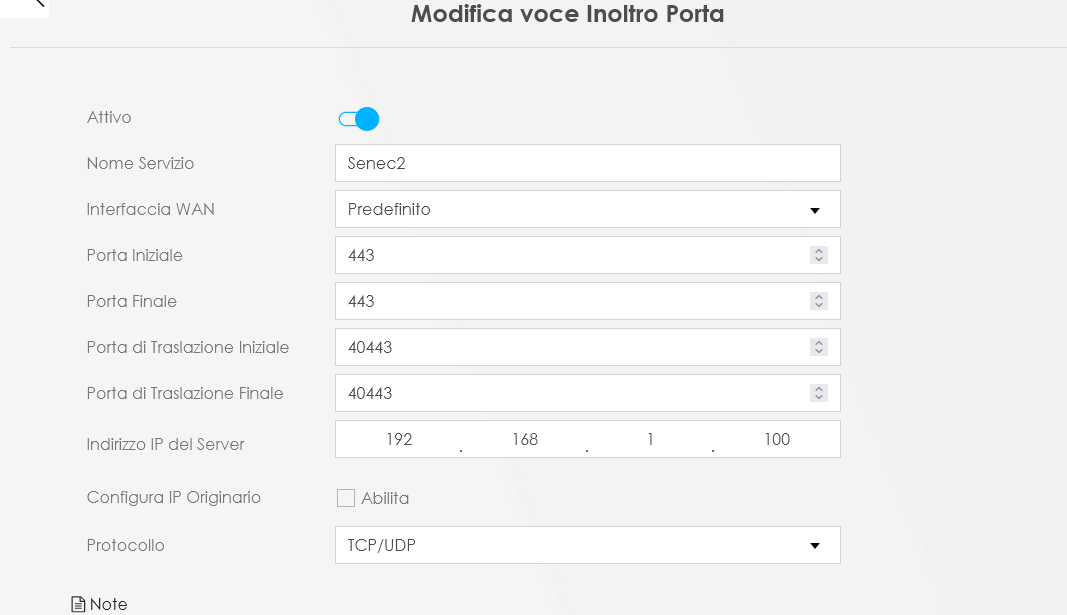This screenshot has height=615, width=1067.
Task: Click the Porta di Traslazione Finale field
Action: (587, 393)
